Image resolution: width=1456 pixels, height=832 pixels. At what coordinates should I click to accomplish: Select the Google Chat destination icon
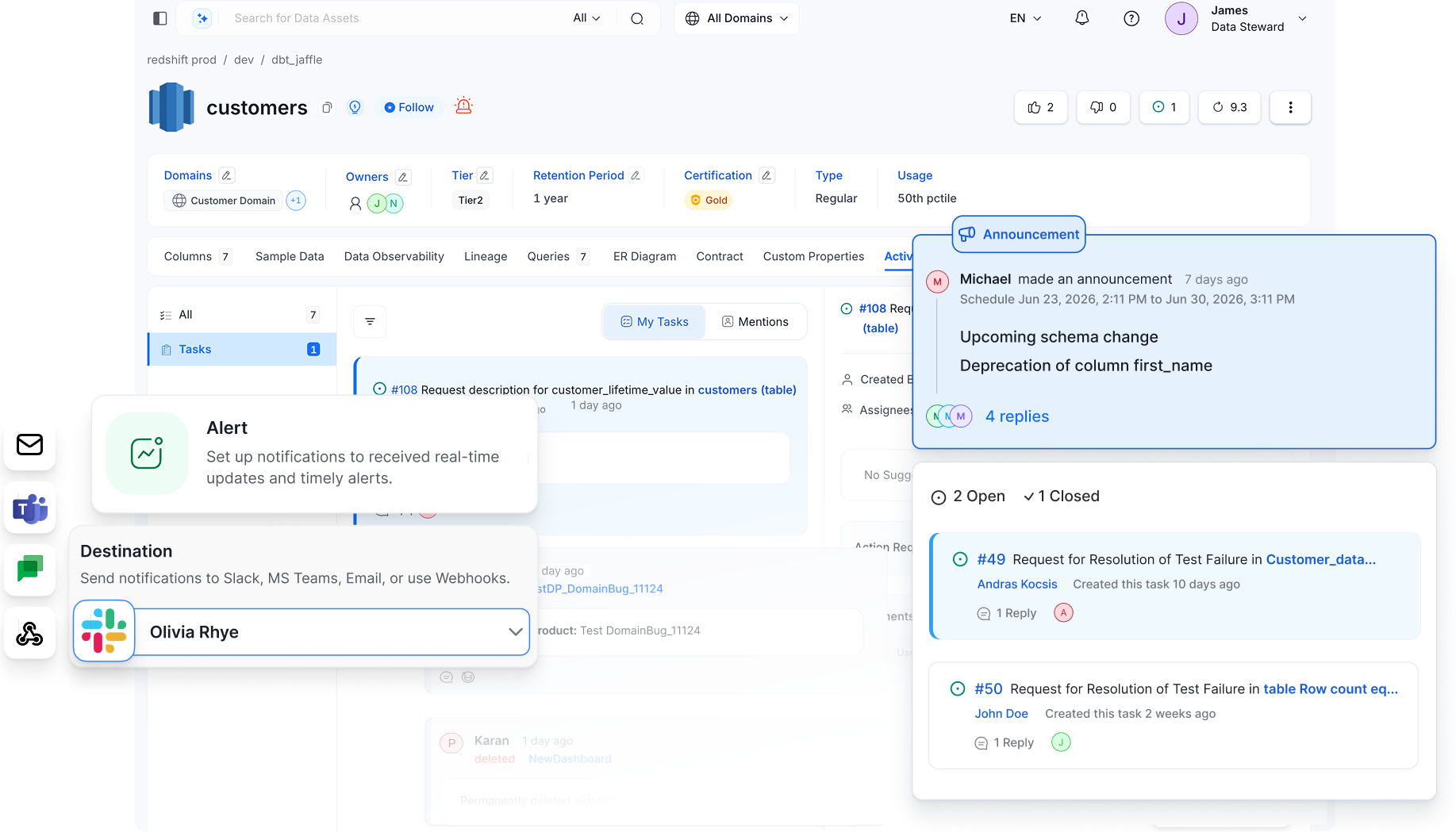[30, 569]
